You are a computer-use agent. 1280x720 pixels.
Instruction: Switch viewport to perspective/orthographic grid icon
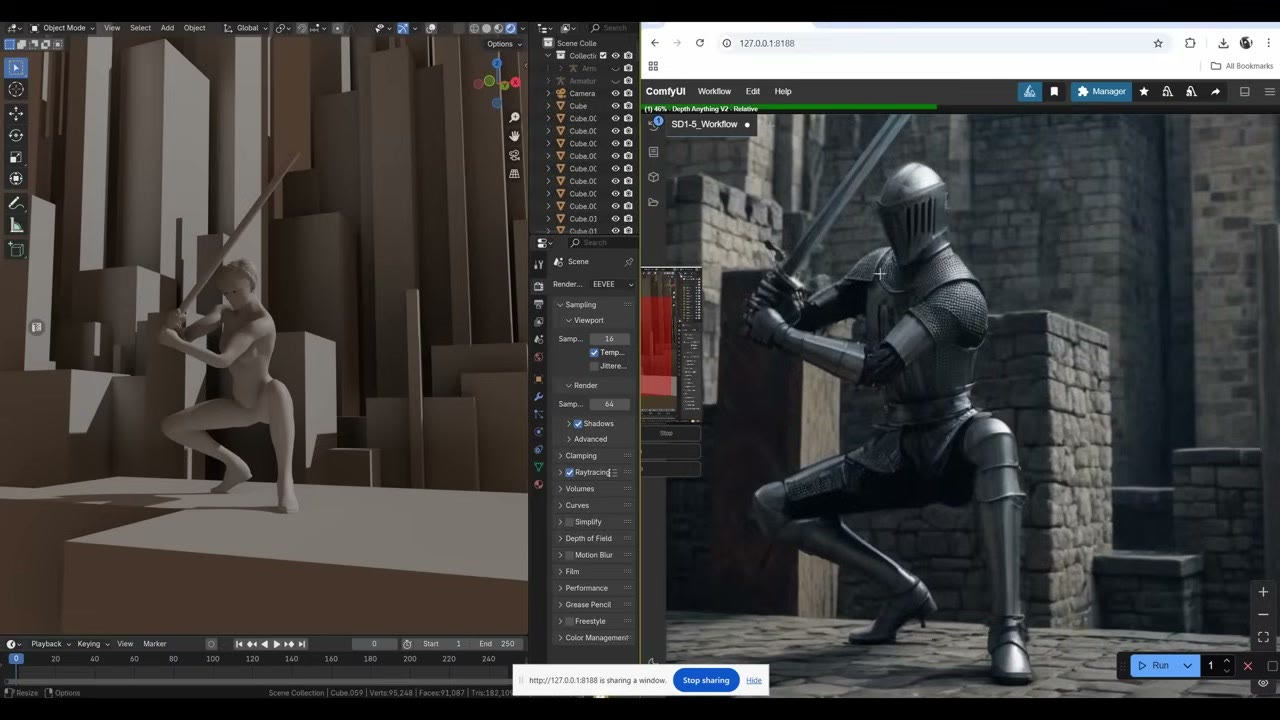pyautogui.click(x=514, y=173)
